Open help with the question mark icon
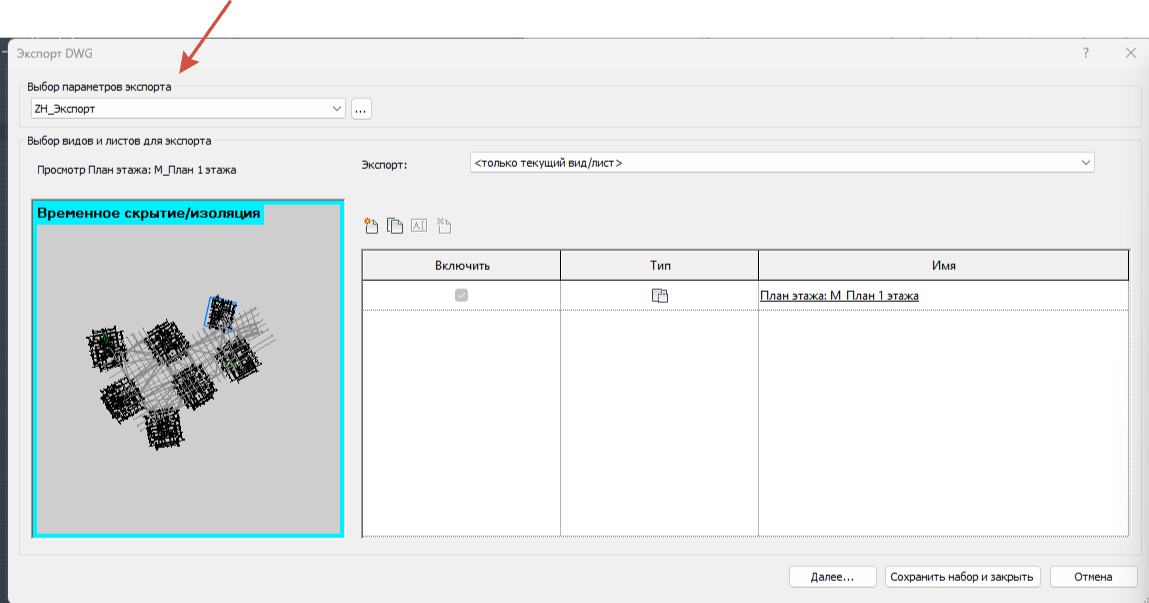Screen dimensions: 1149x603 (x=1086, y=53)
